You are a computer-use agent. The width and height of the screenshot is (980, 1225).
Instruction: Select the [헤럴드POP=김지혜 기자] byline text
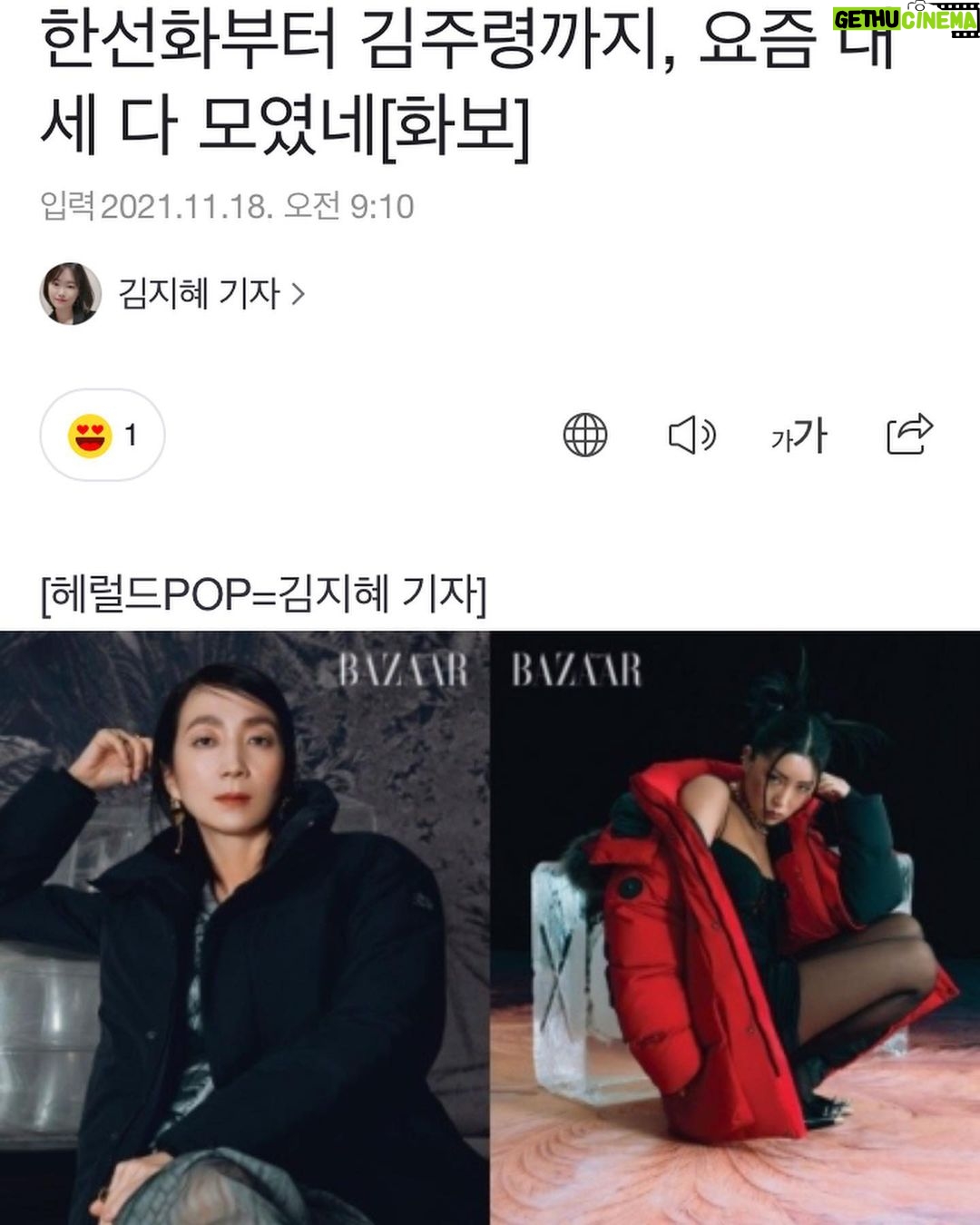[x=264, y=594]
